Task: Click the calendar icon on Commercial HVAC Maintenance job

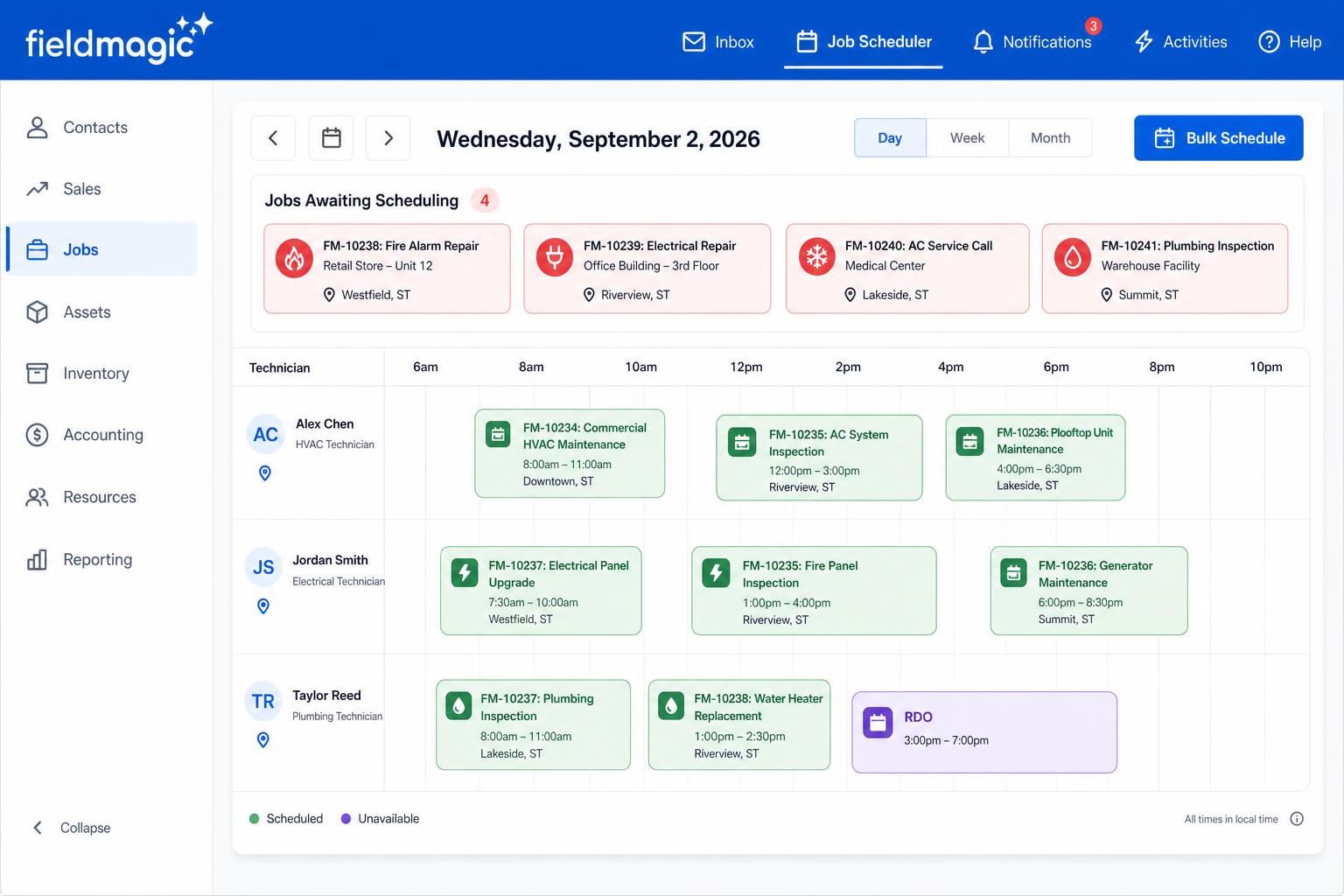Action: [x=498, y=434]
